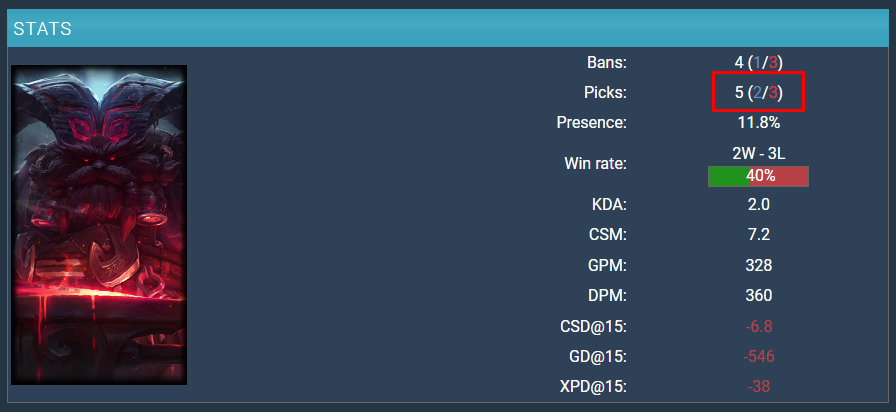Click the 11.8% presence value

pyautogui.click(x=758, y=123)
